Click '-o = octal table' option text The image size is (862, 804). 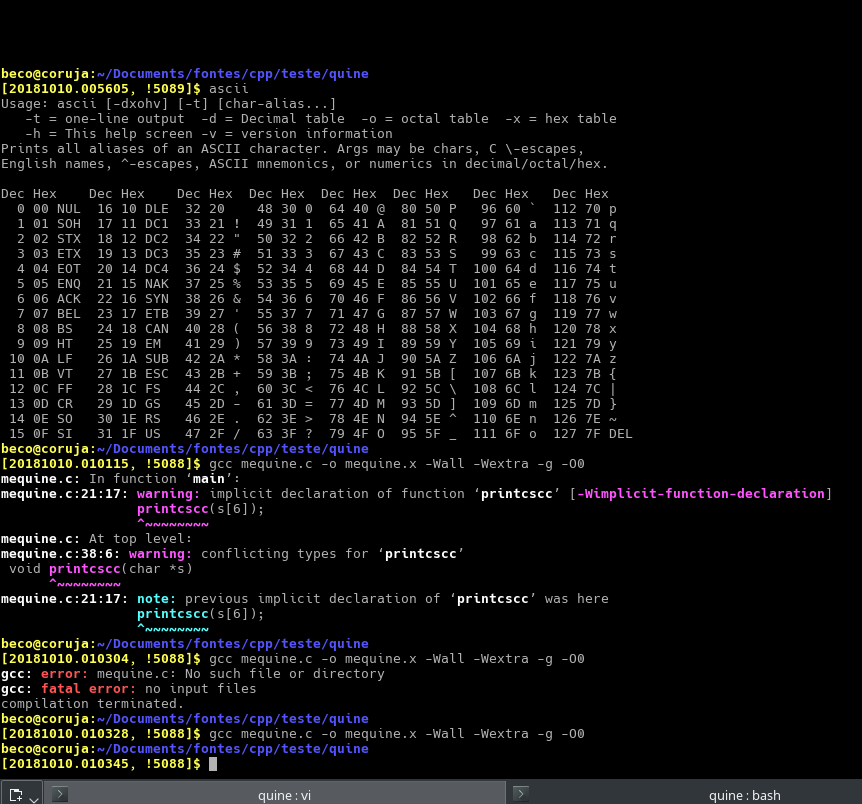[424, 118]
